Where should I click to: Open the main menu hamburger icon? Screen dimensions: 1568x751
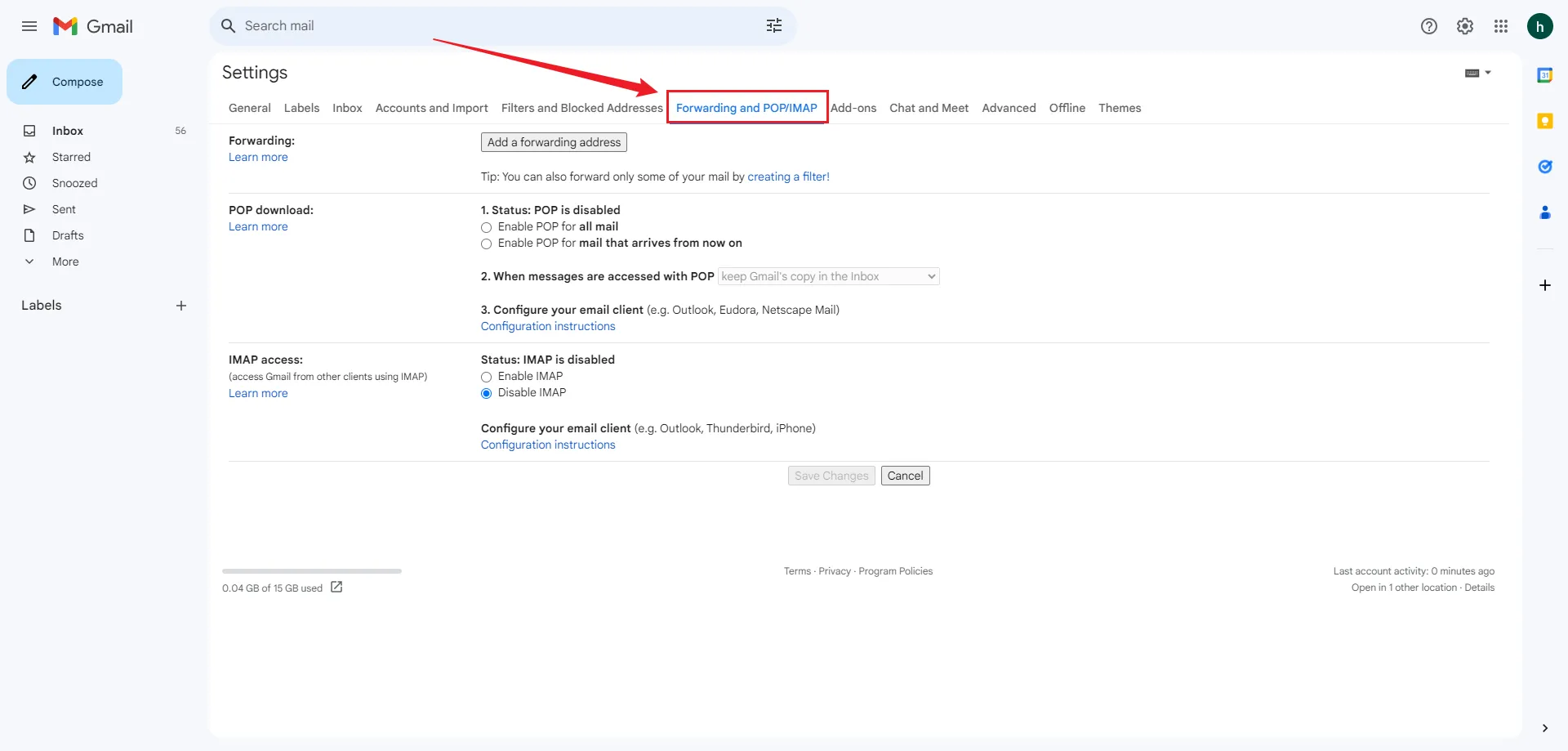29,26
